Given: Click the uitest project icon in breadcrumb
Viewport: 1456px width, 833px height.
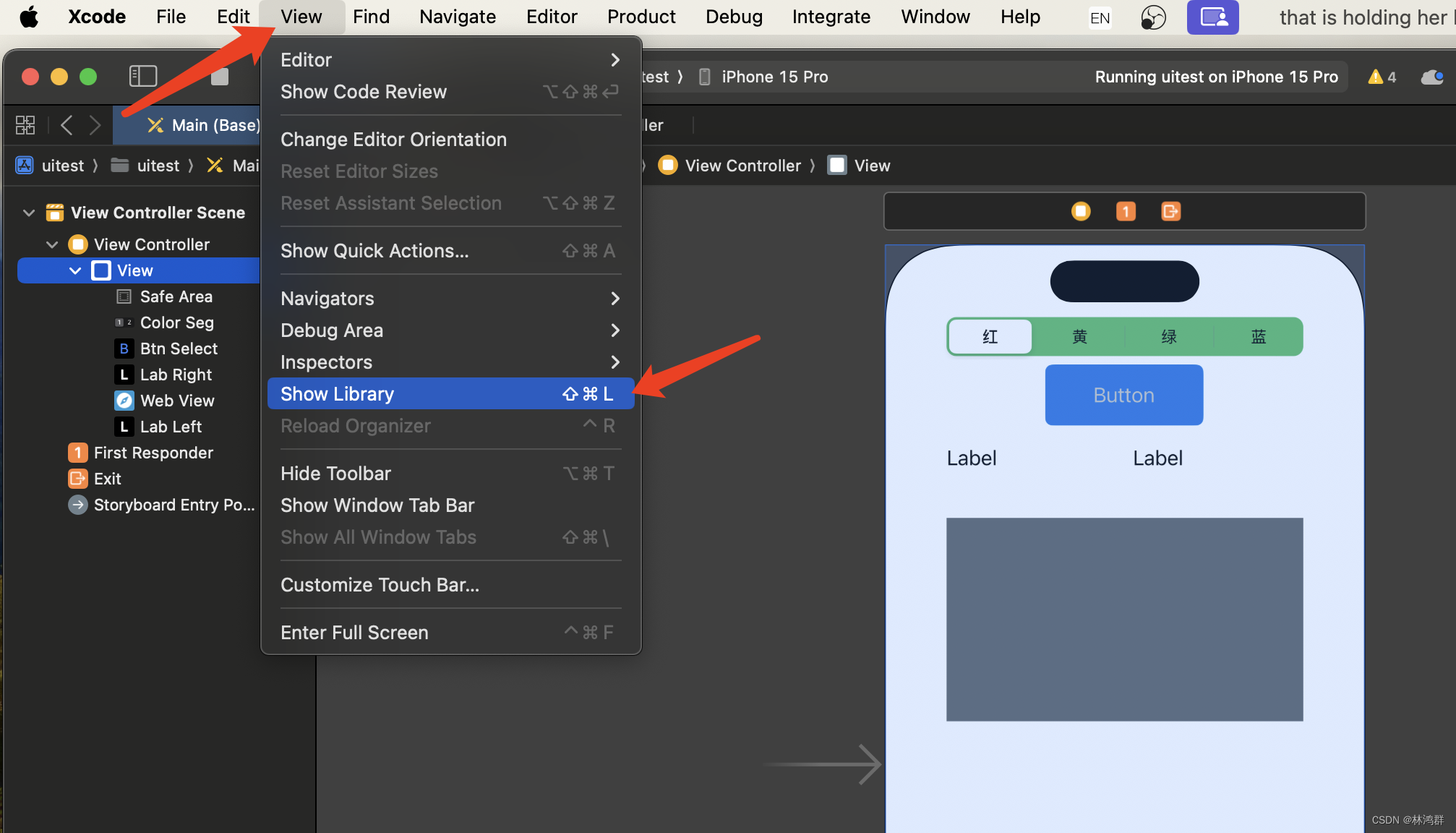Looking at the screenshot, I should (x=25, y=166).
